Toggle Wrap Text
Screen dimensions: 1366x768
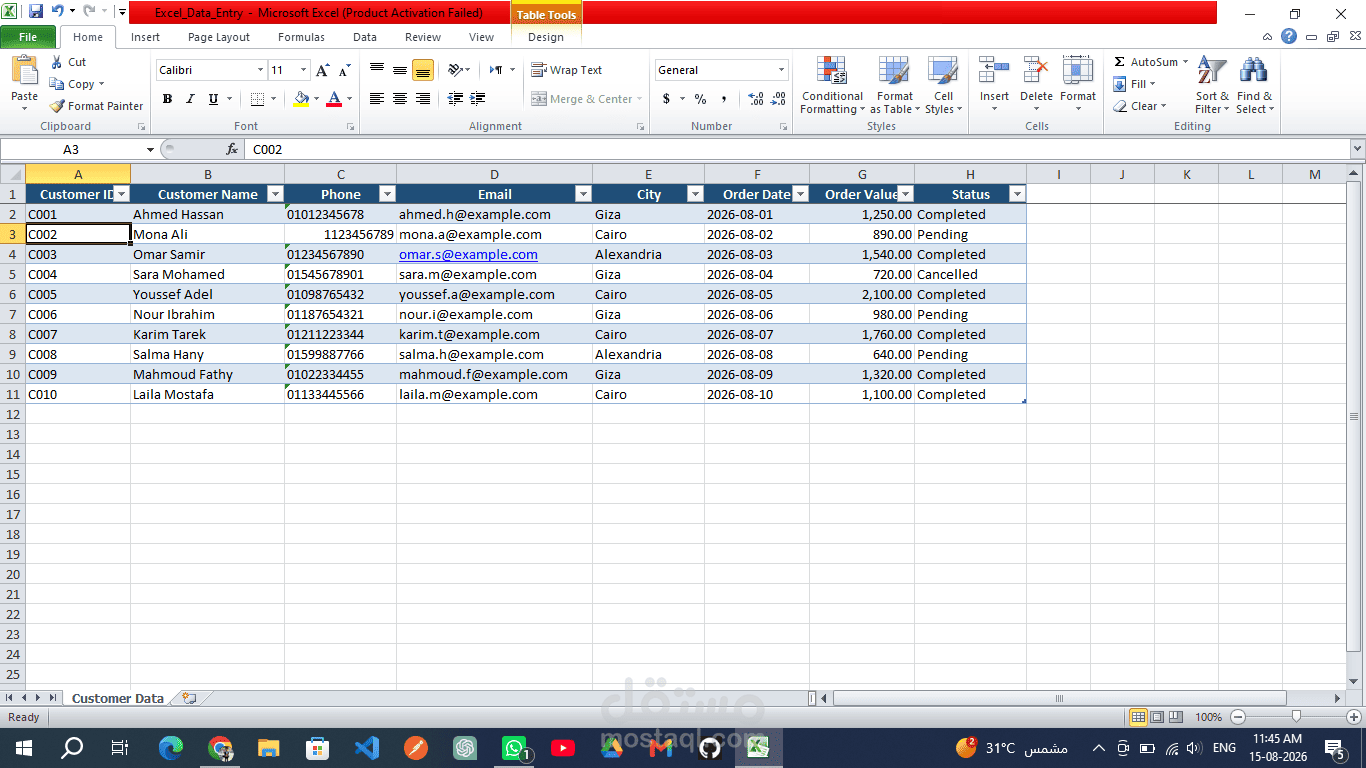point(567,70)
